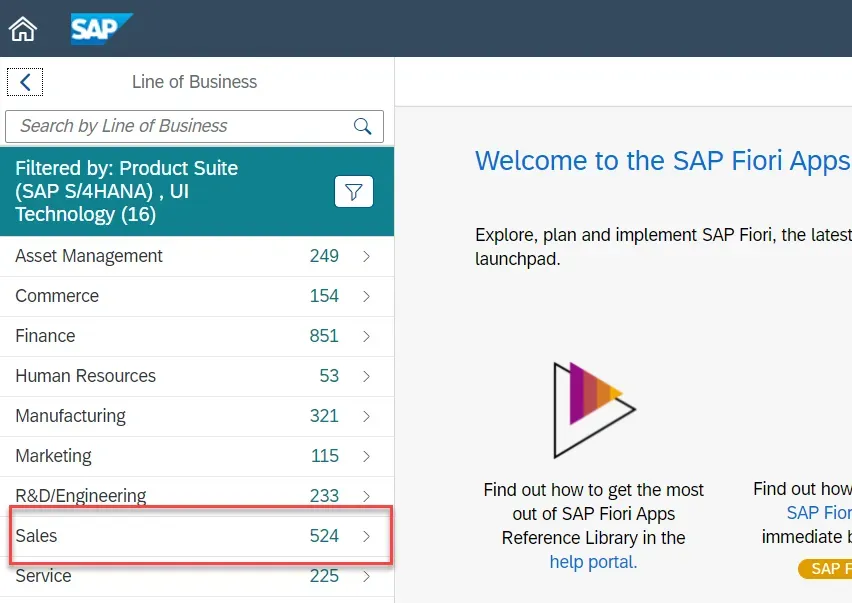Go back using the left chevron button
Image resolution: width=852 pixels, height=603 pixels.
(x=25, y=83)
